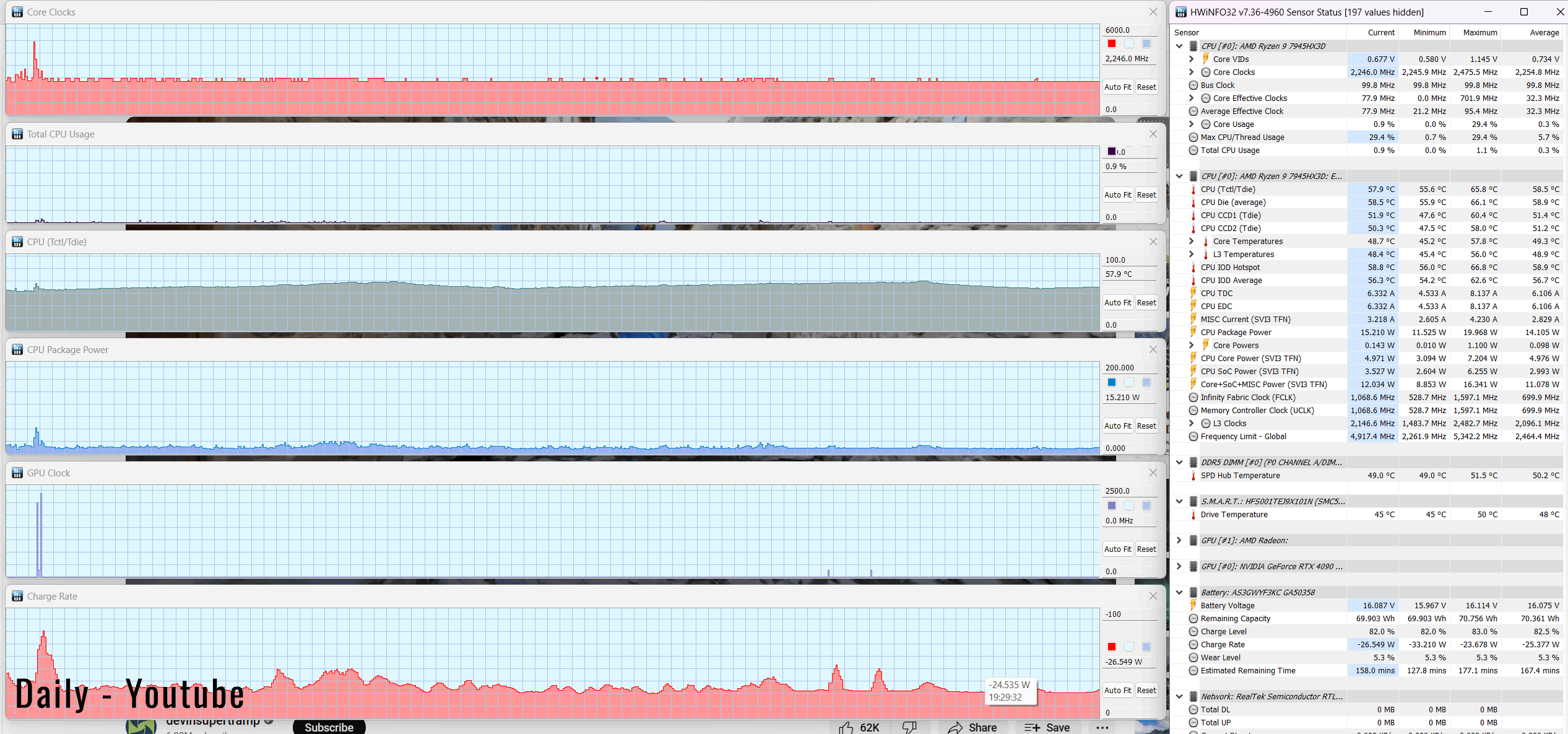Viewport: 1568px width, 734px height.
Task: Close the Total CPU Usage graph window
Action: pyautogui.click(x=1153, y=134)
